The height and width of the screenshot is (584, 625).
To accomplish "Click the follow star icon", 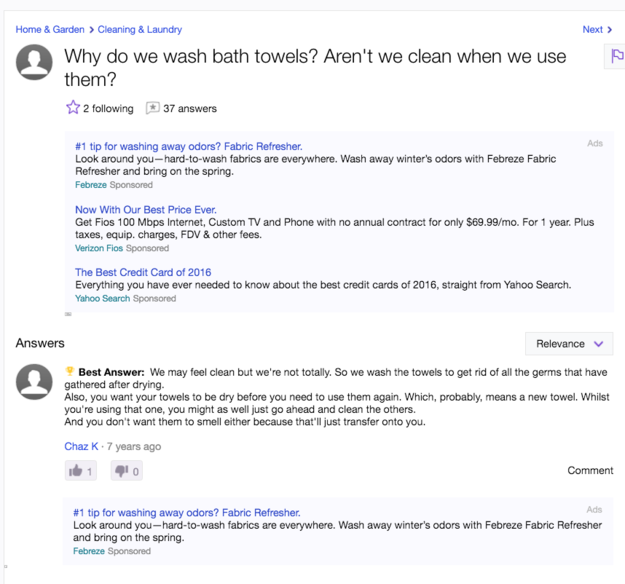I will pyautogui.click(x=73, y=107).
